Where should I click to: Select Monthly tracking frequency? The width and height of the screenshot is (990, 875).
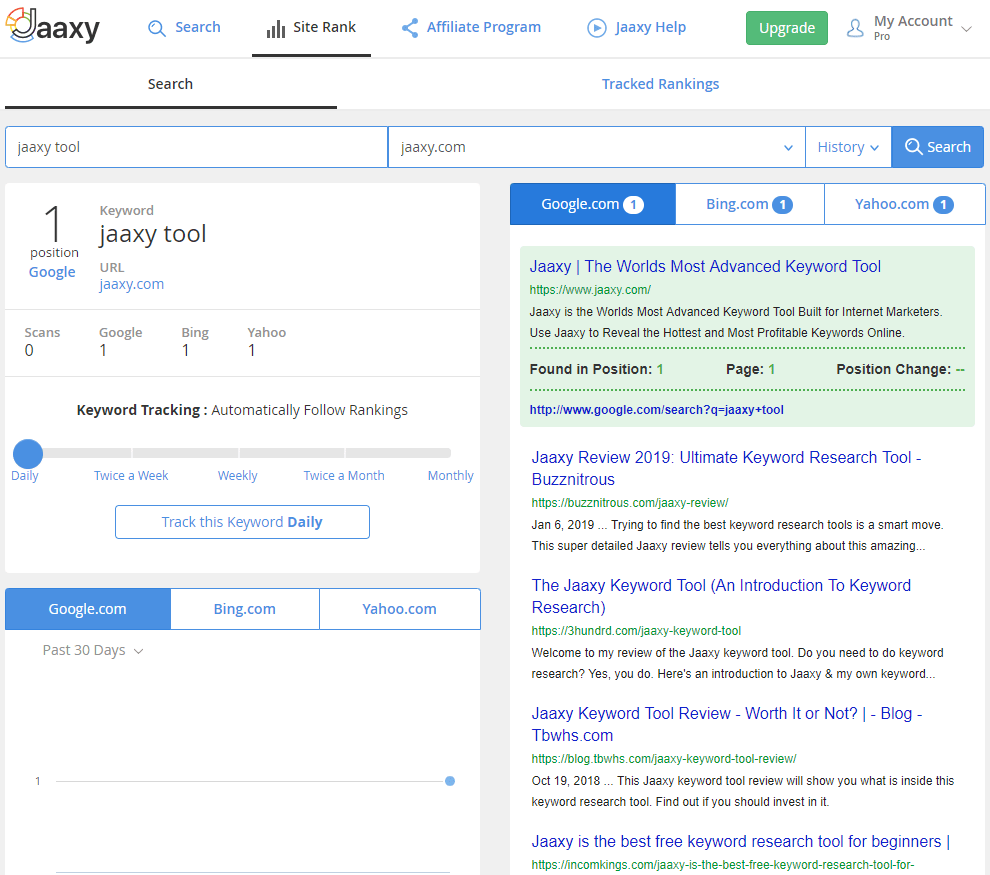pos(450,475)
